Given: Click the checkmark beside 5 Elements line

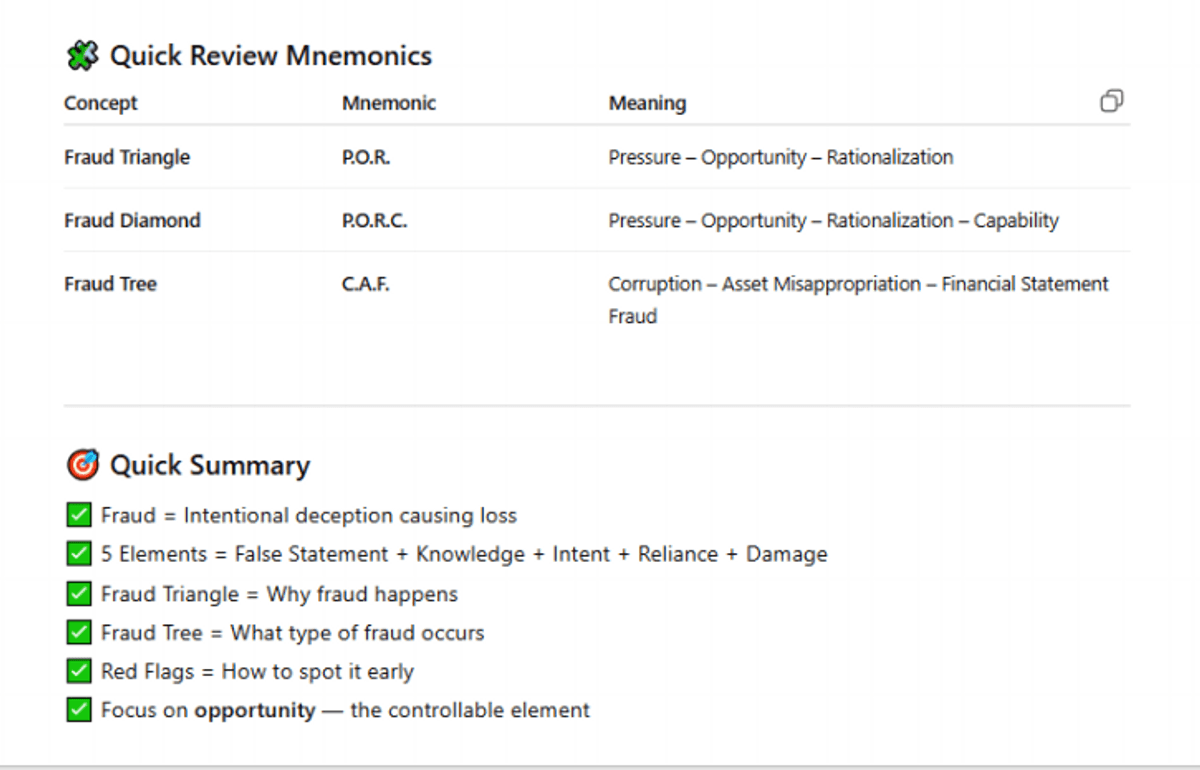Looking at the screenshot, I should coord(79,554).
